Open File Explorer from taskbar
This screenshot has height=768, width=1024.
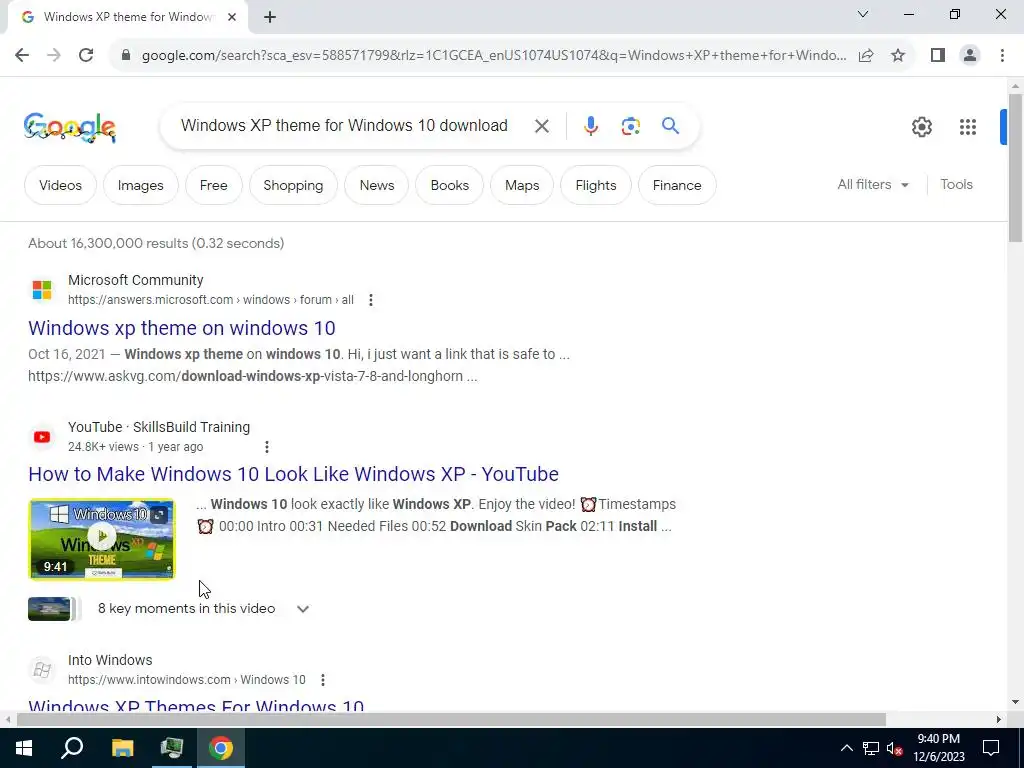click(x=122, y=748)
